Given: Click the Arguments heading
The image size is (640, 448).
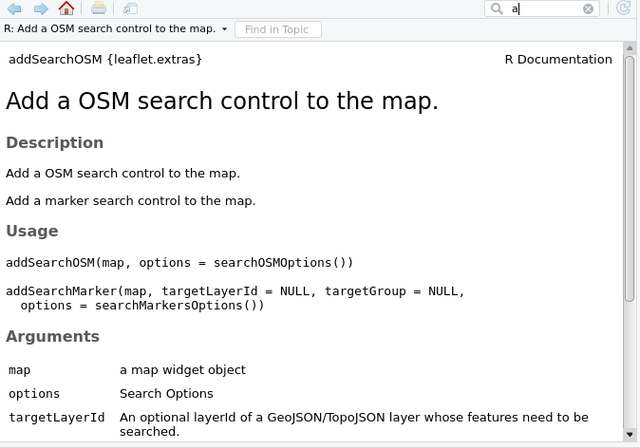Looking at the screenshot, I should pos(53,337).
